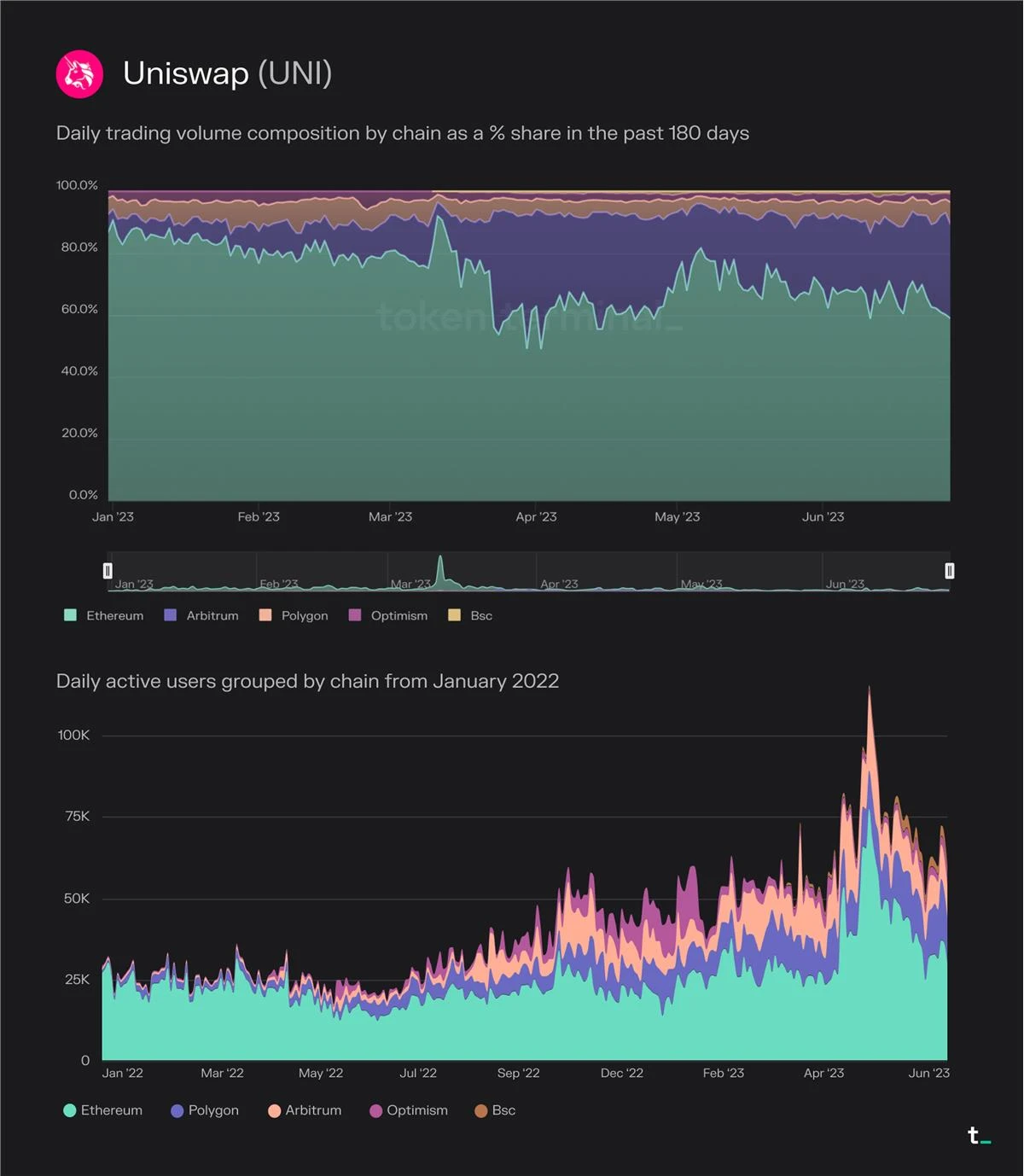
Task: Click the left range slider handle
Action: coord(108,571)
